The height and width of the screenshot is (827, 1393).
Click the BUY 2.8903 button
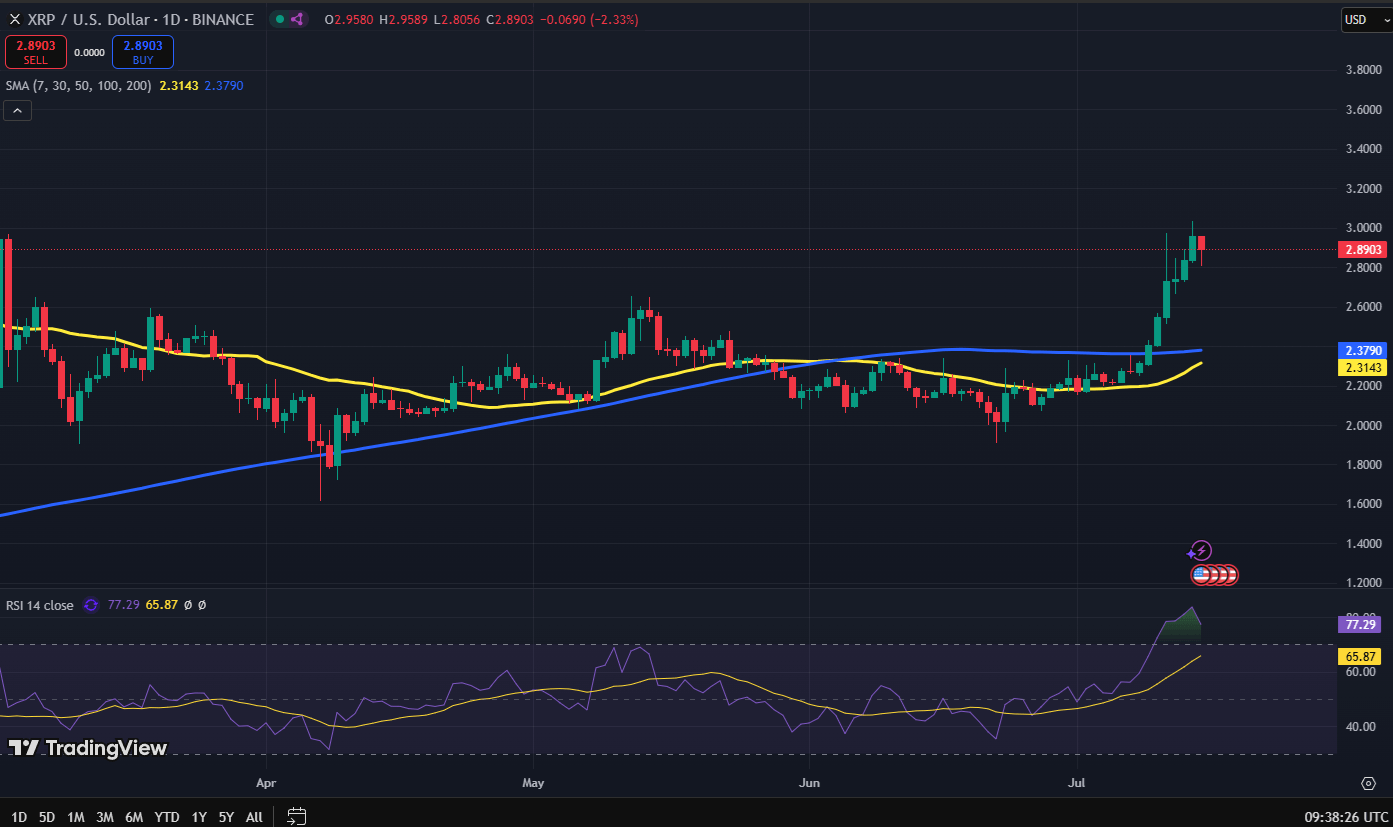coord(143,52)
